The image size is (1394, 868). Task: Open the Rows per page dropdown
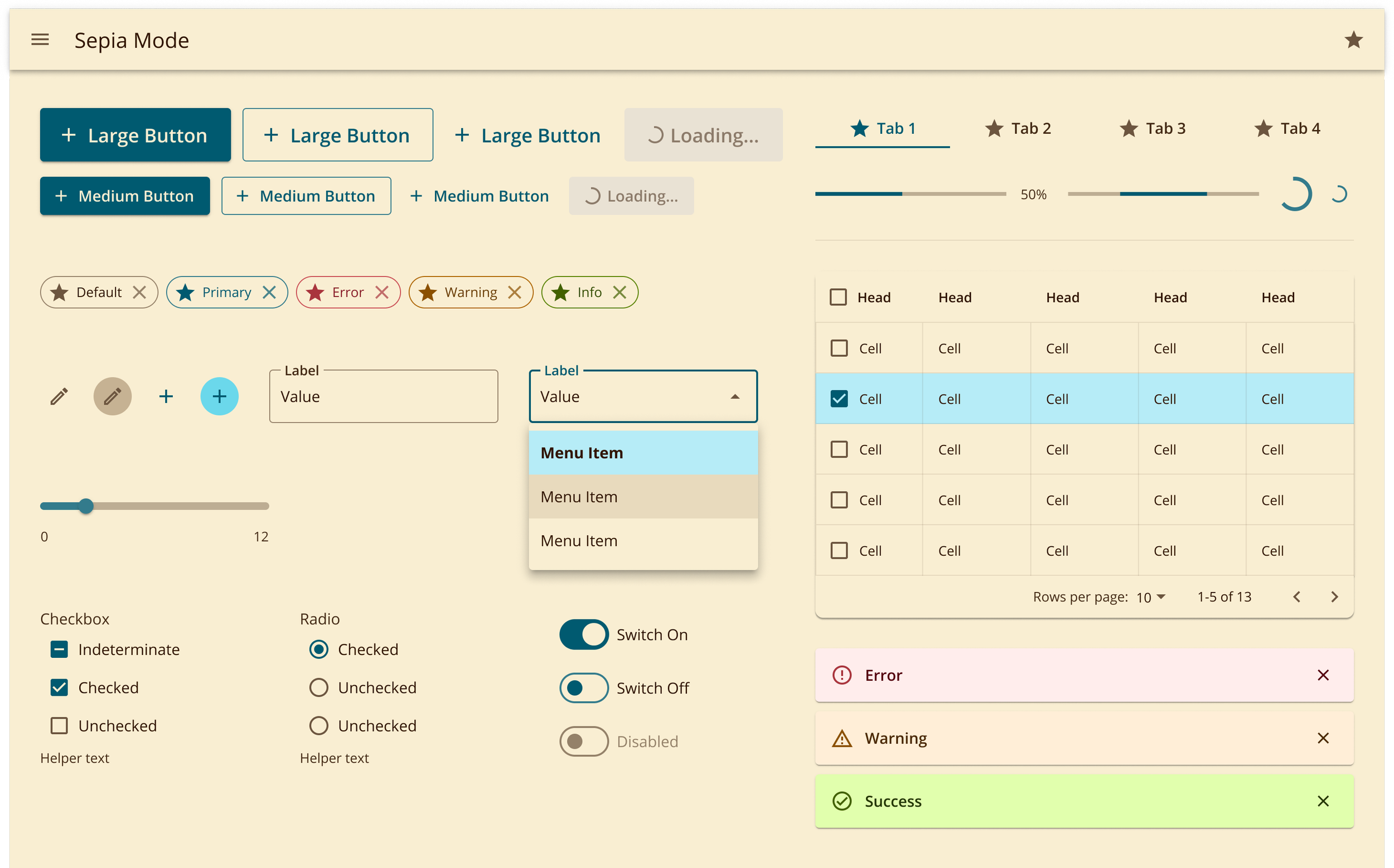pyautogui.click(x=1151, y=597)
